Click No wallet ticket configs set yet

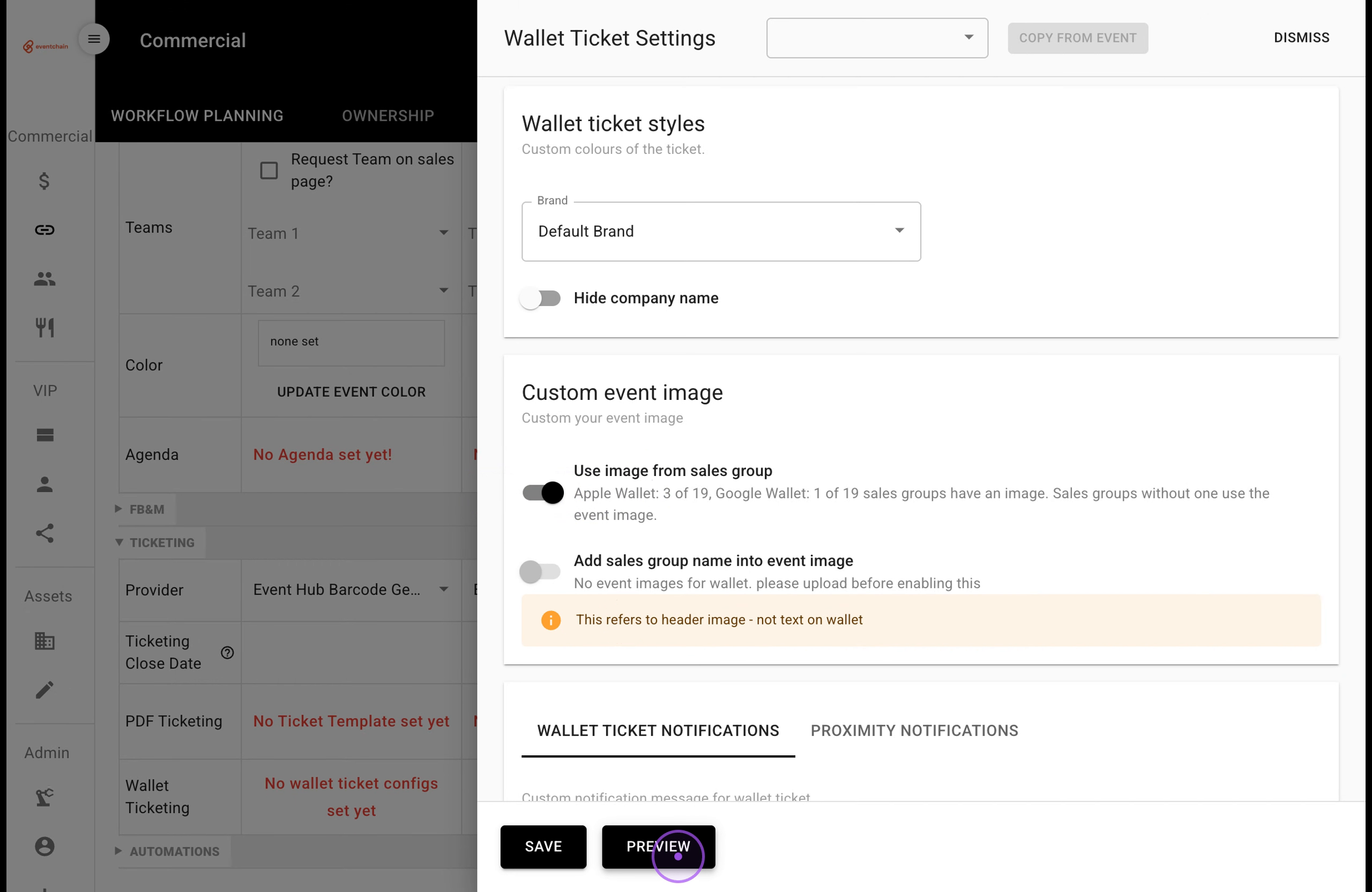(x=351, y=797)
